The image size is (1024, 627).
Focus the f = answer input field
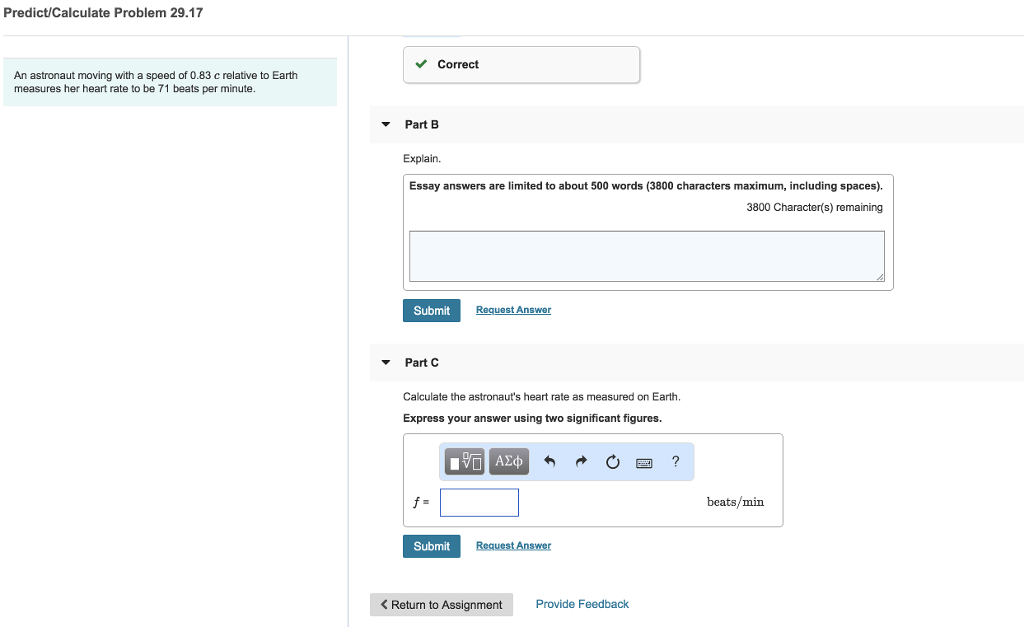[x=479, y=502]
